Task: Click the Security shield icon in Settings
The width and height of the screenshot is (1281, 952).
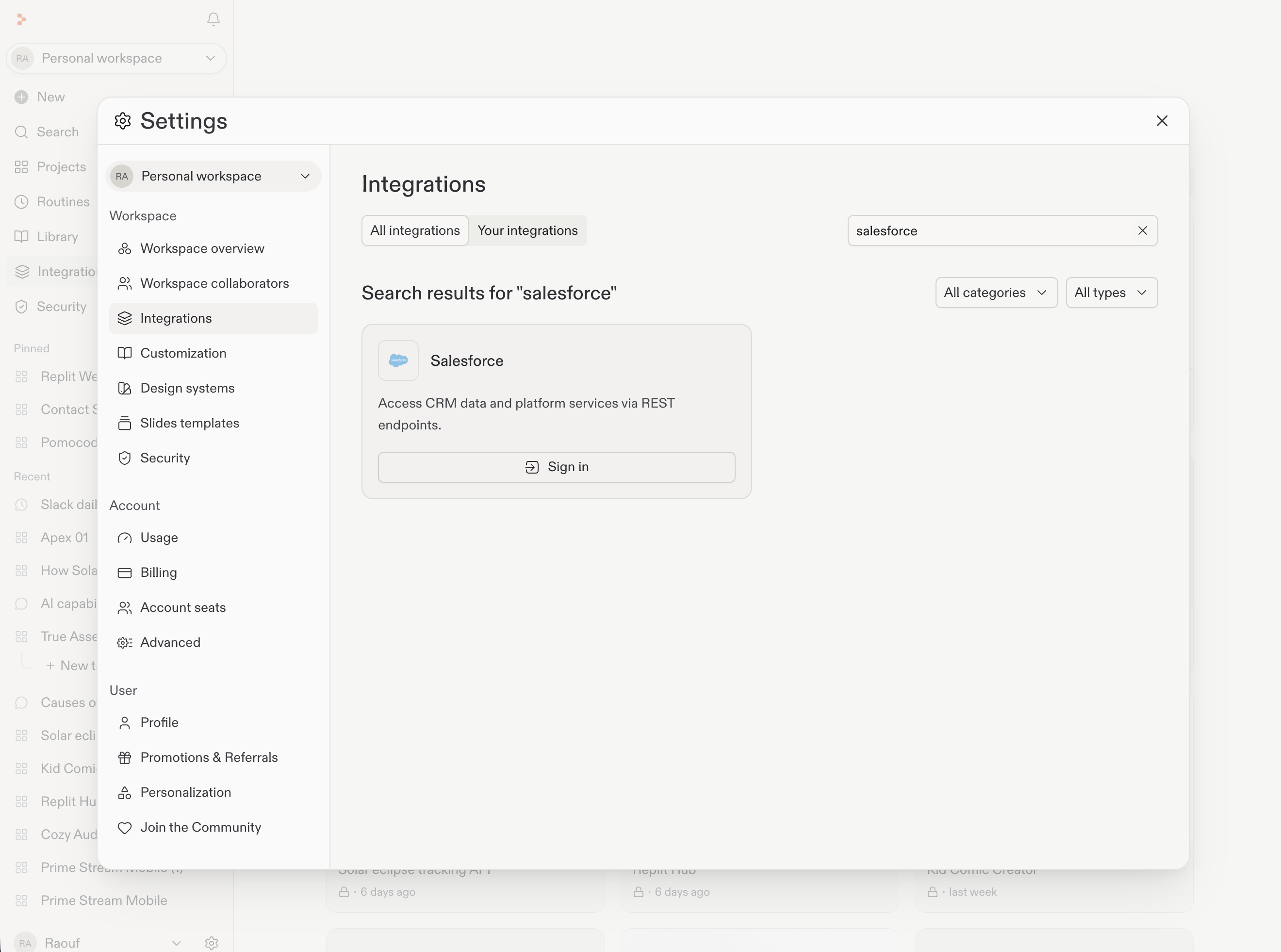Action: pos(125,458)
